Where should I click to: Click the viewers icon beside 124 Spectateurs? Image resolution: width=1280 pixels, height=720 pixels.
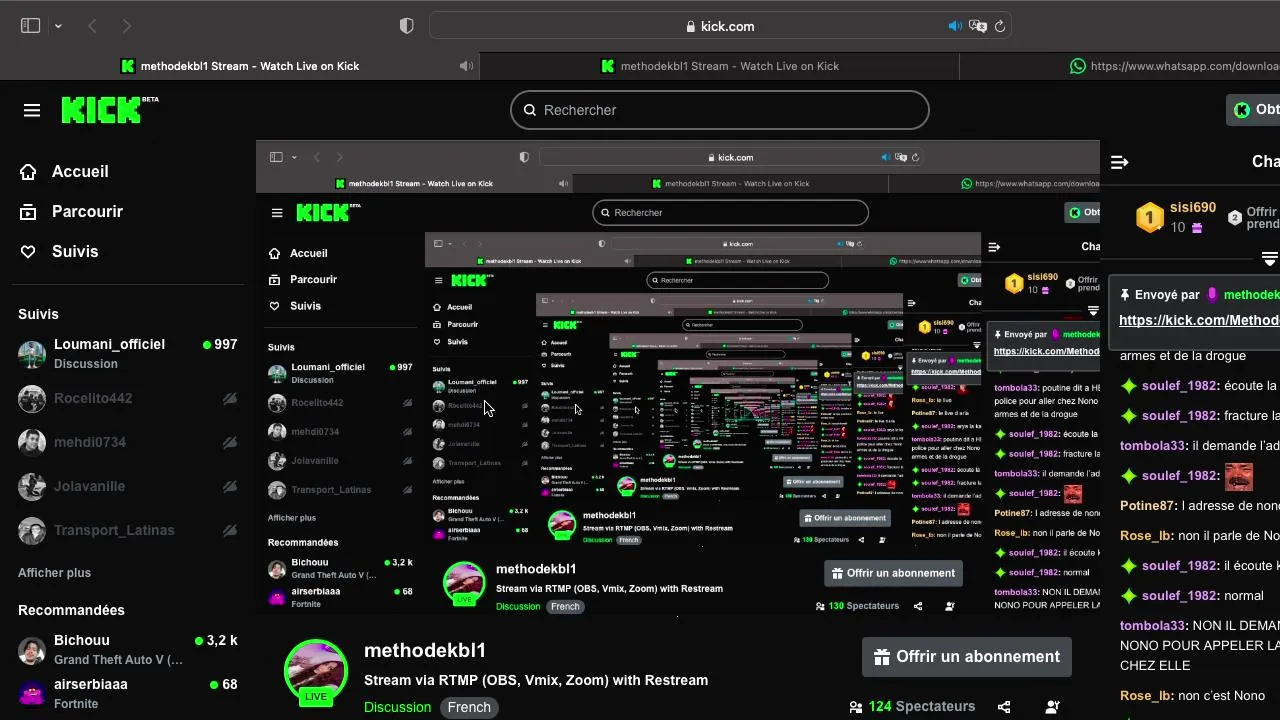click(x=856, y=707)
